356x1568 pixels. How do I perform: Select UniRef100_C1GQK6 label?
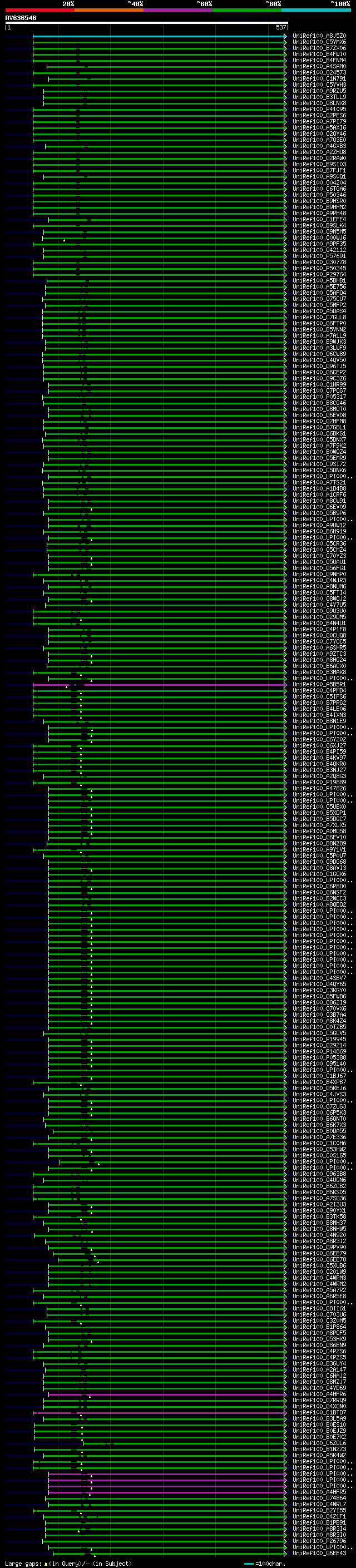coord(319,874)
